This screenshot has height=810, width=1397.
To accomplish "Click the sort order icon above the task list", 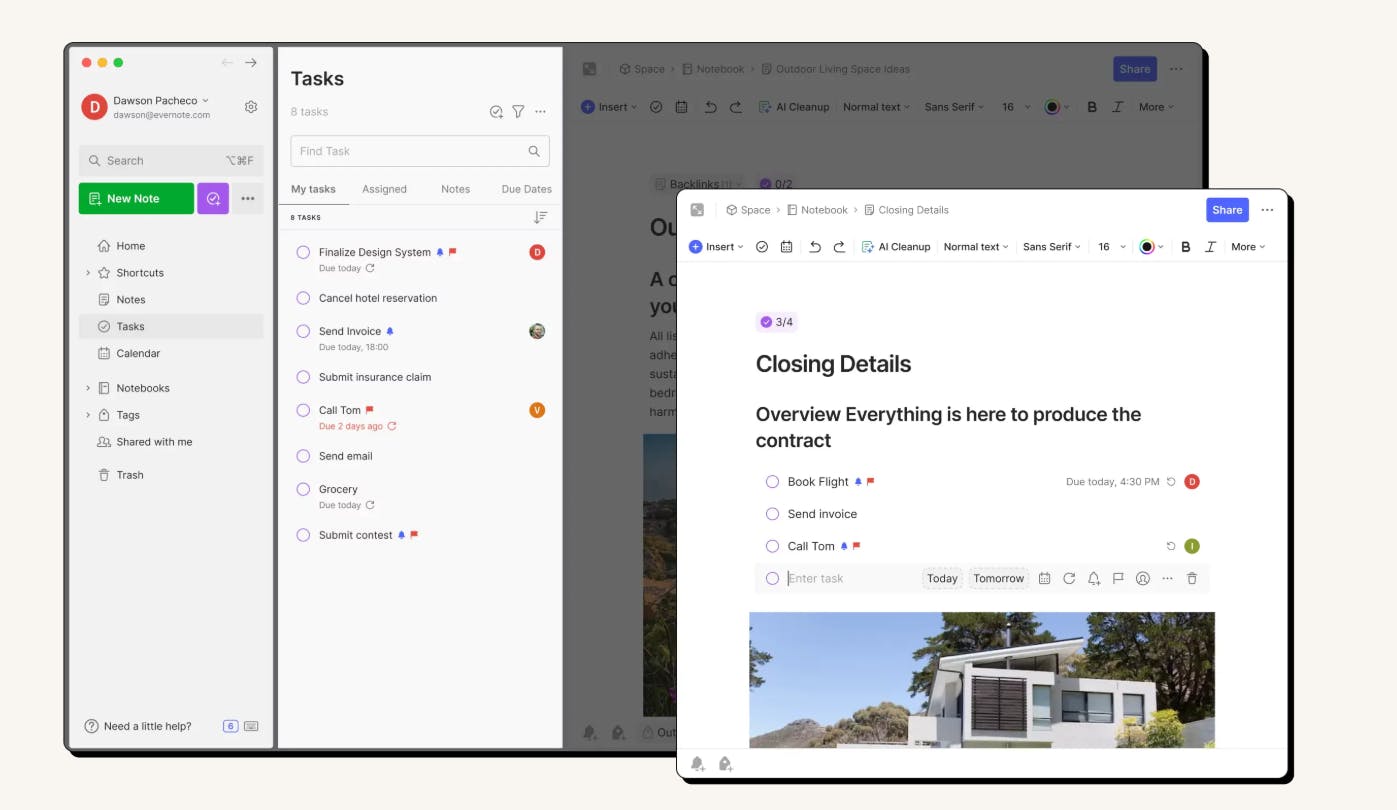I will click(540, 217).
